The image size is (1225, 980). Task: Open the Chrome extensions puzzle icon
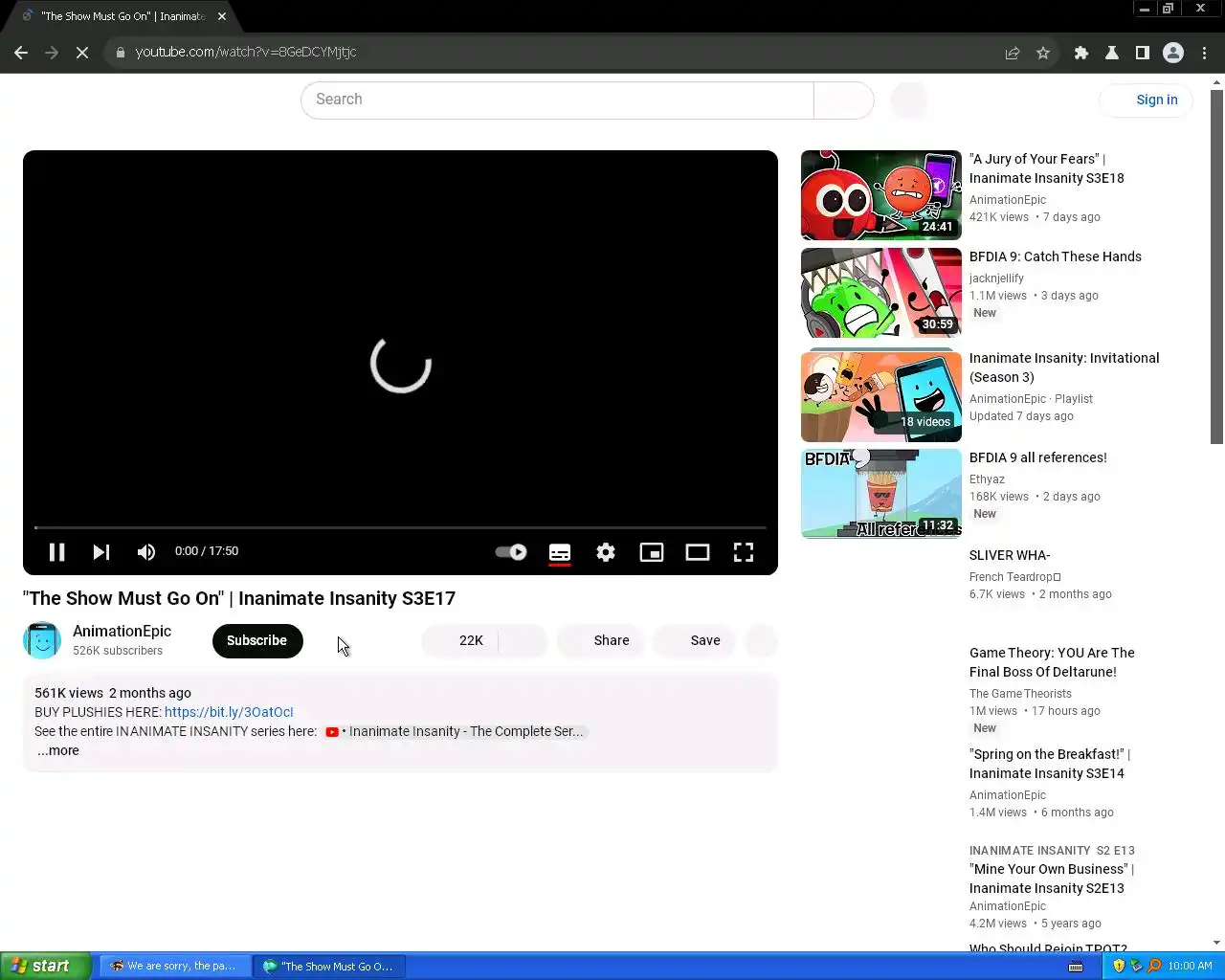pyautogui.click(x=1081, y=53)
